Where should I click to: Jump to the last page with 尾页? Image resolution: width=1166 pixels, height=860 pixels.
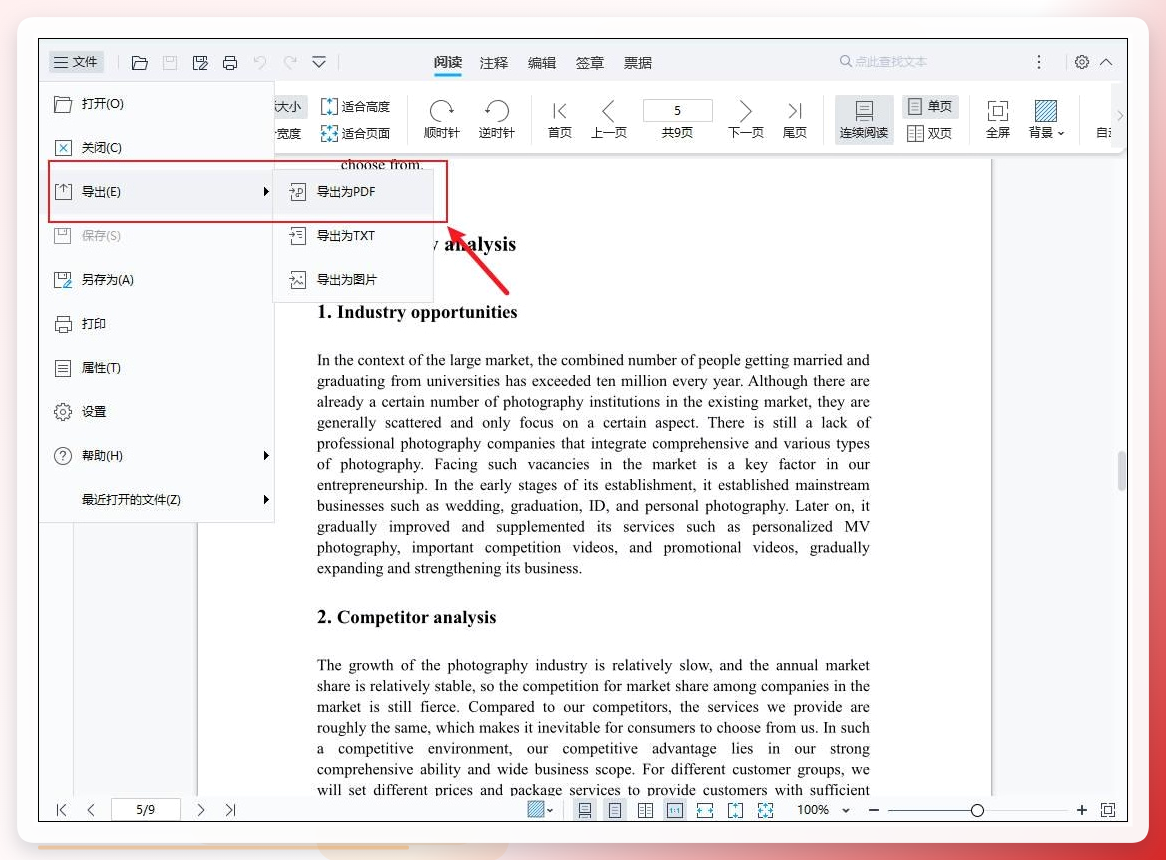point(795,119)
